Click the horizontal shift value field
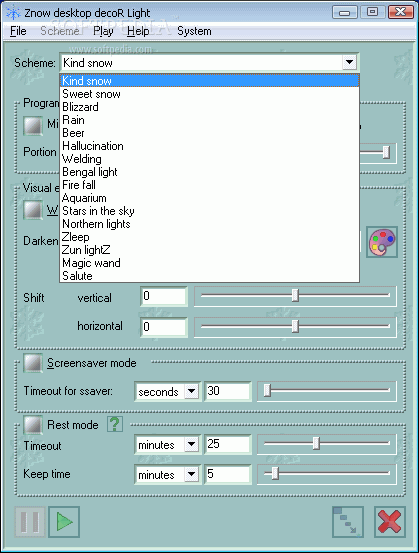419x553 pixels. click(163, 327)
